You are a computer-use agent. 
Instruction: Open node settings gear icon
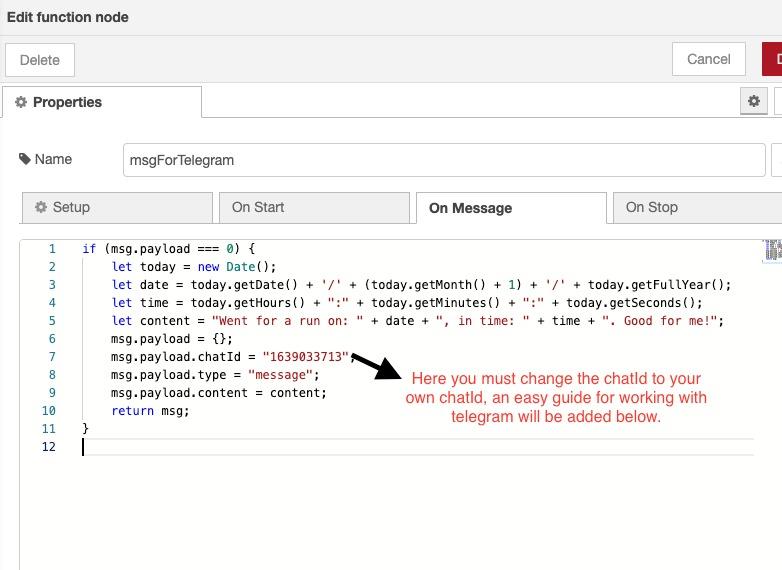pyautogui.click(x=754, y=101)
